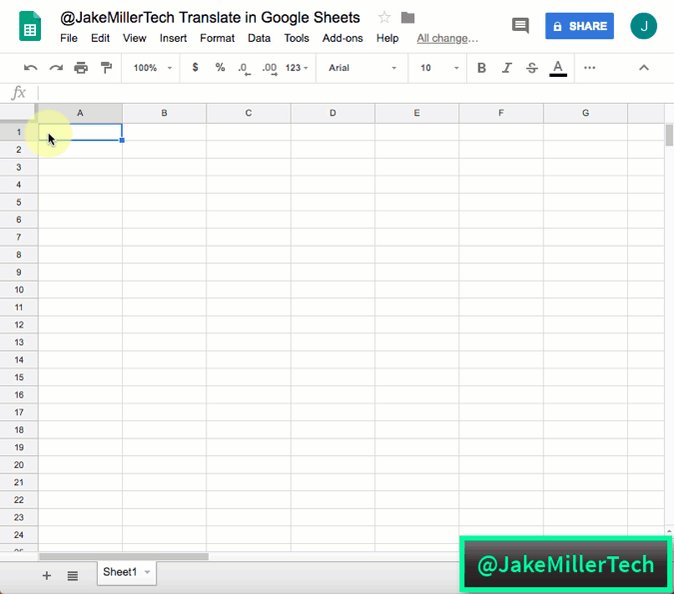Toggle Strikethrough formatting
This screenshot has height=594, width=674.
[532, 67]
